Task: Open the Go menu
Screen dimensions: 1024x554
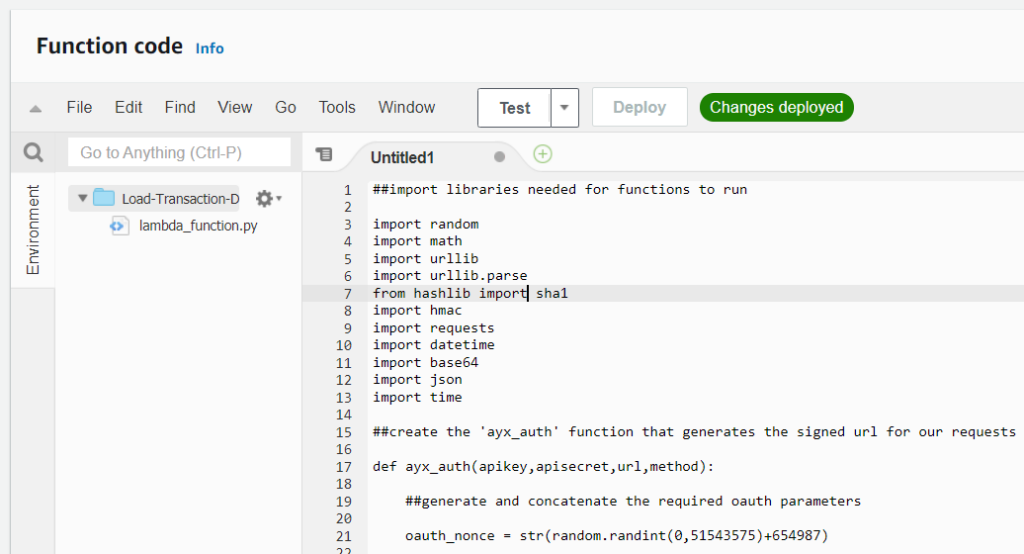Action: click(285, 107)
